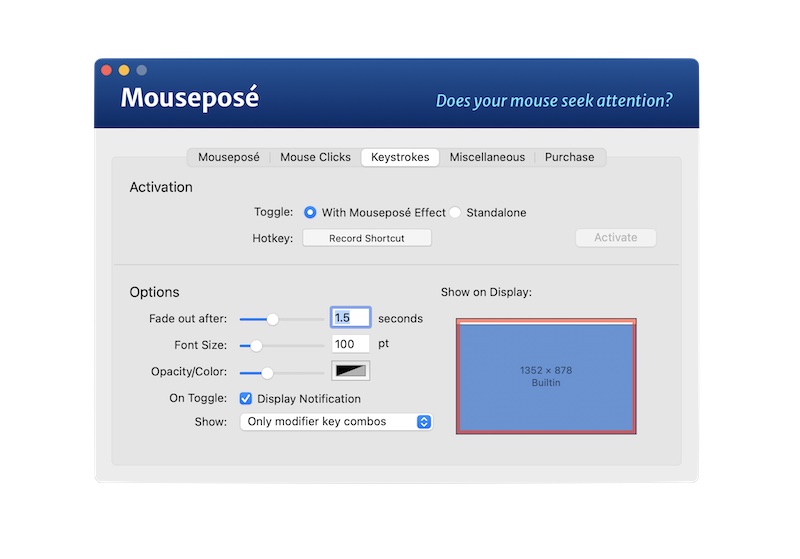Screen dimensions: 800x559
Task: Click the Fade out seconds field
Action: coord(351,318)
